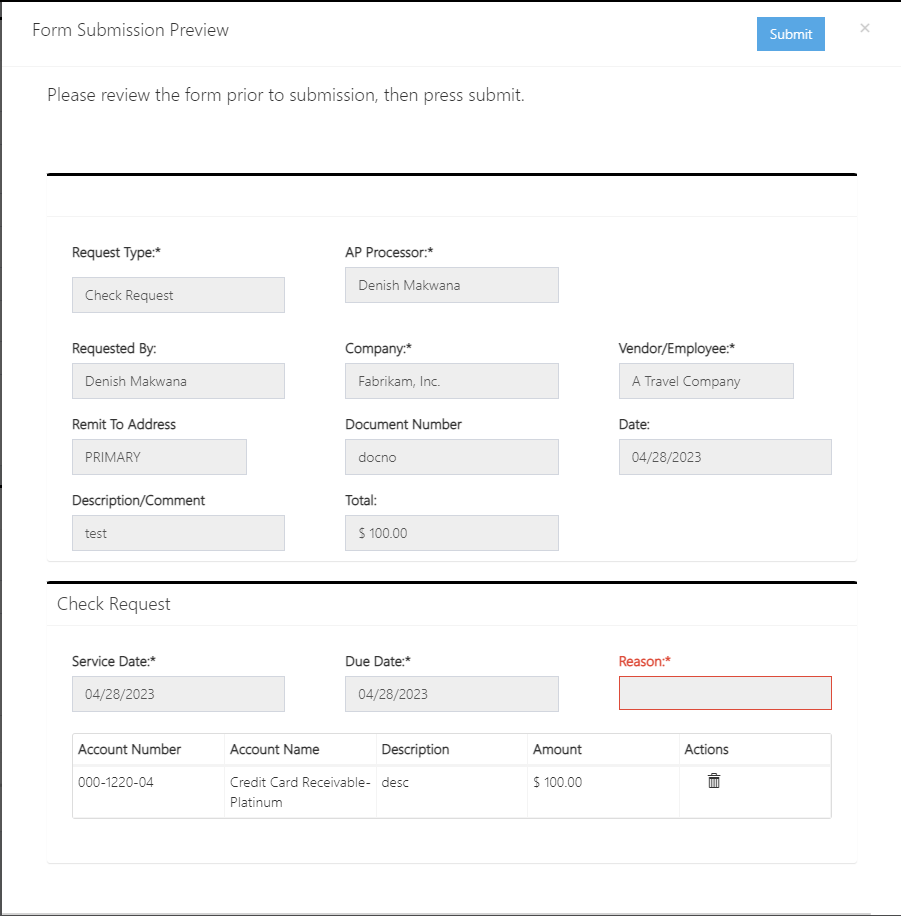Click the Vendor/Employee field A Travel Company

coord(706,381)
